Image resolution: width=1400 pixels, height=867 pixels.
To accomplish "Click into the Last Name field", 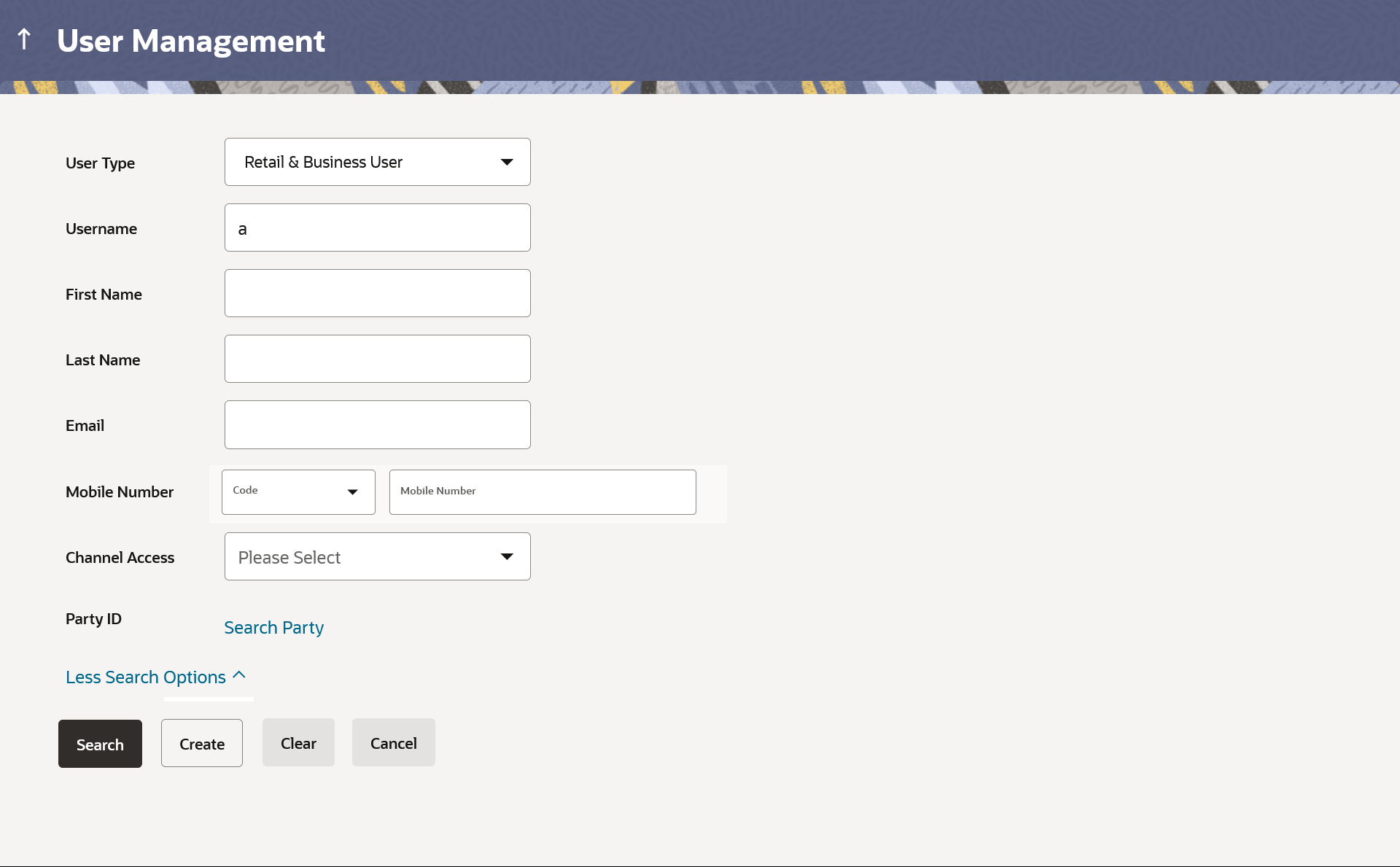I will 376,359.
